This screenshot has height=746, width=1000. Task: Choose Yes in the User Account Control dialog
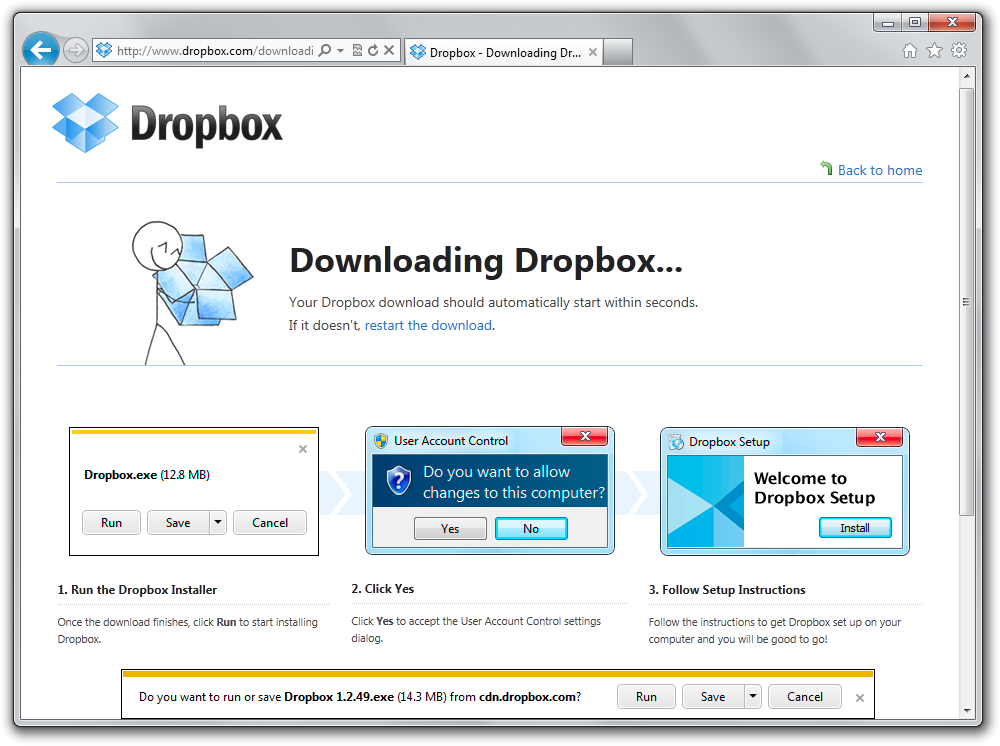[450, 528]
